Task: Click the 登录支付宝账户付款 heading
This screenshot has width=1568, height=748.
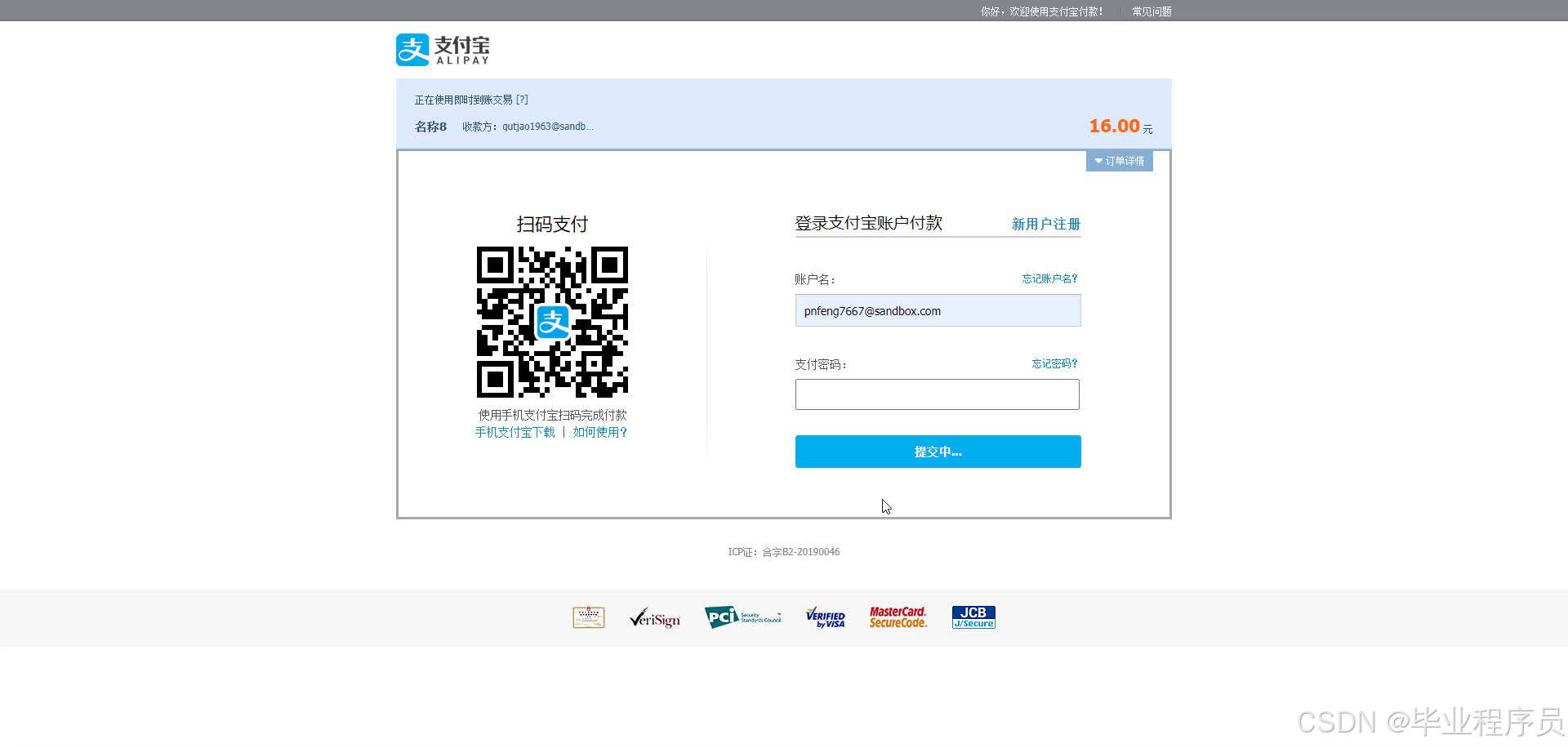Action: pos(868,223)
